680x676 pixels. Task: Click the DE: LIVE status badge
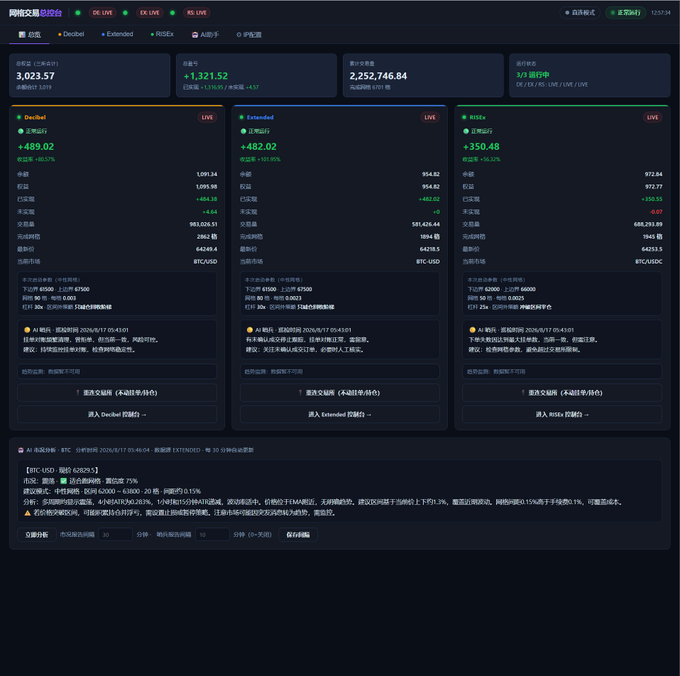tap(102, 13)
